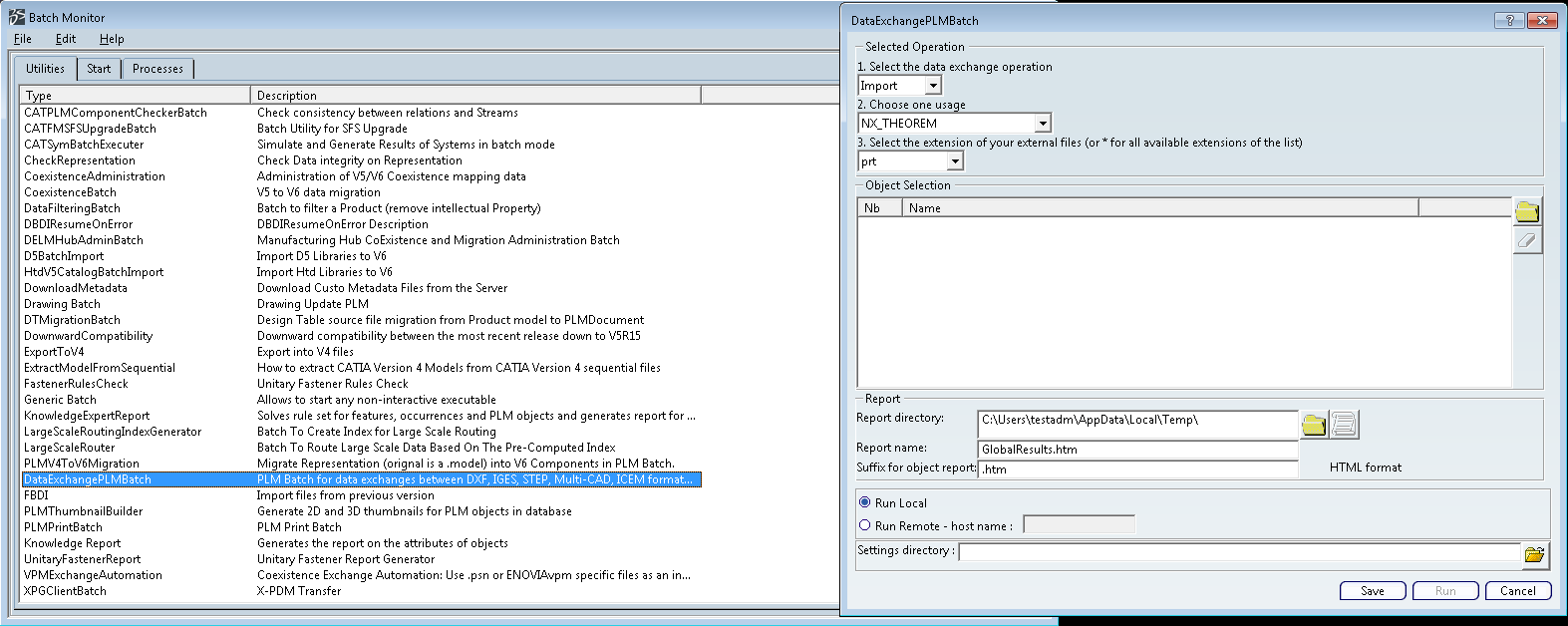Click the Type column header
Image resolution: width=1568 pixels, height=626 pixels.
click(136, 95)
